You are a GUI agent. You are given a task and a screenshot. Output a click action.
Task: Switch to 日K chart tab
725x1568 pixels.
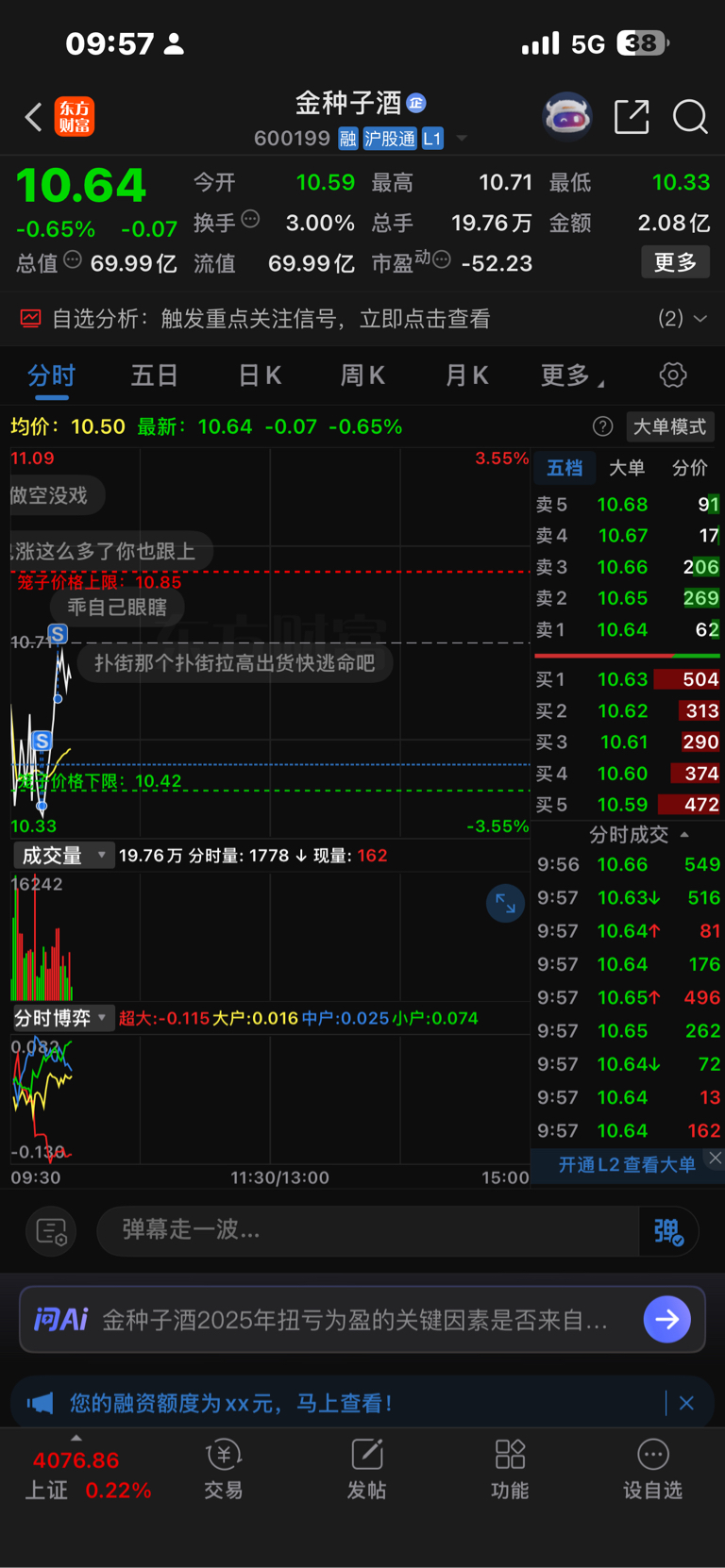tap(260, 375)
